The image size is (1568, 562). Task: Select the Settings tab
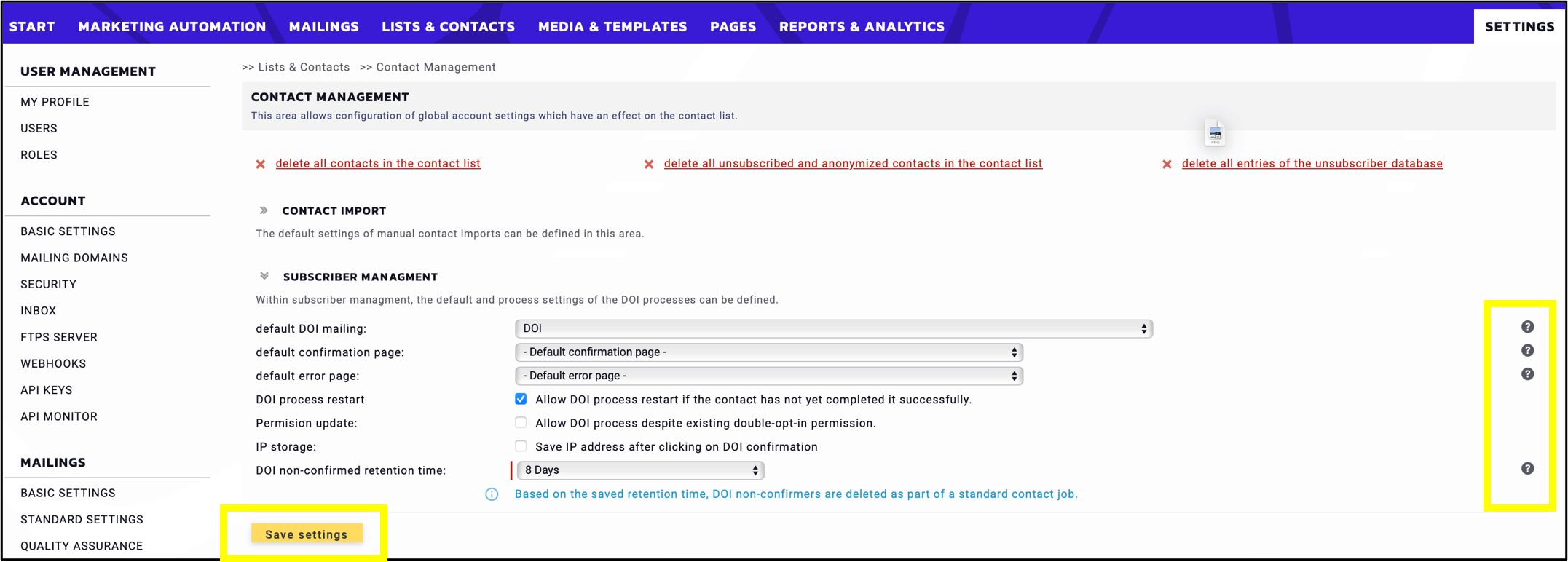(x=1519, y=26)
